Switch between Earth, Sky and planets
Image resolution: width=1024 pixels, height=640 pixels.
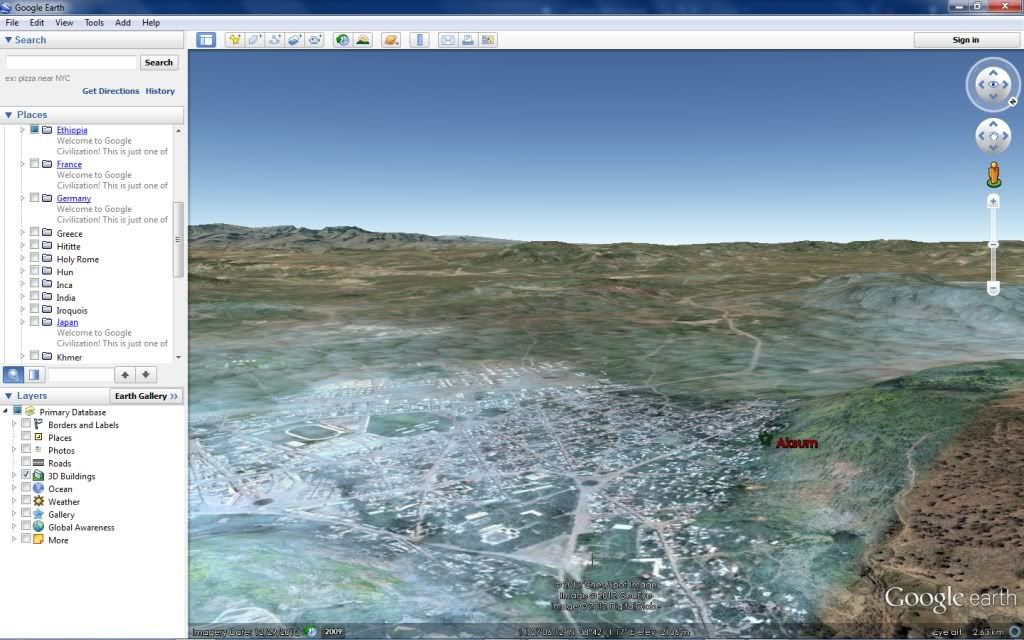[391, 40]
